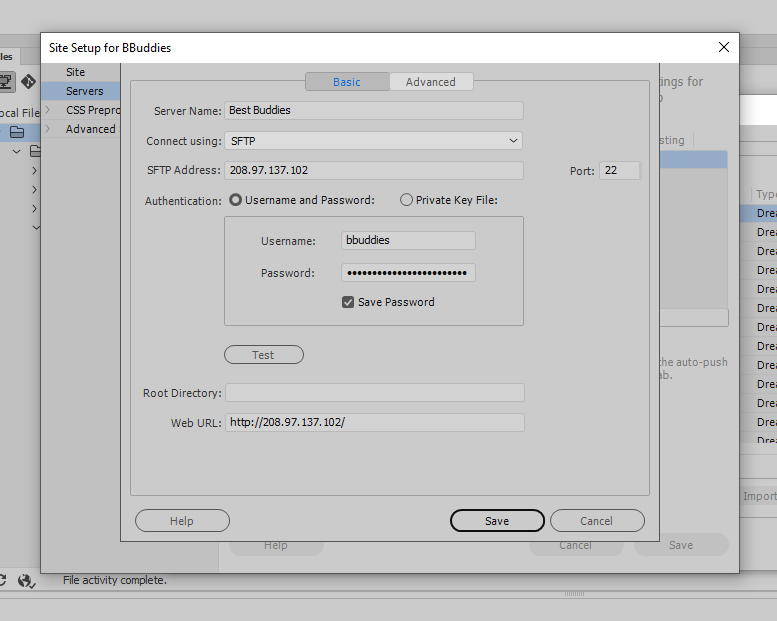Select Site in the category list
777x621 pixels.
pos(76,72)
